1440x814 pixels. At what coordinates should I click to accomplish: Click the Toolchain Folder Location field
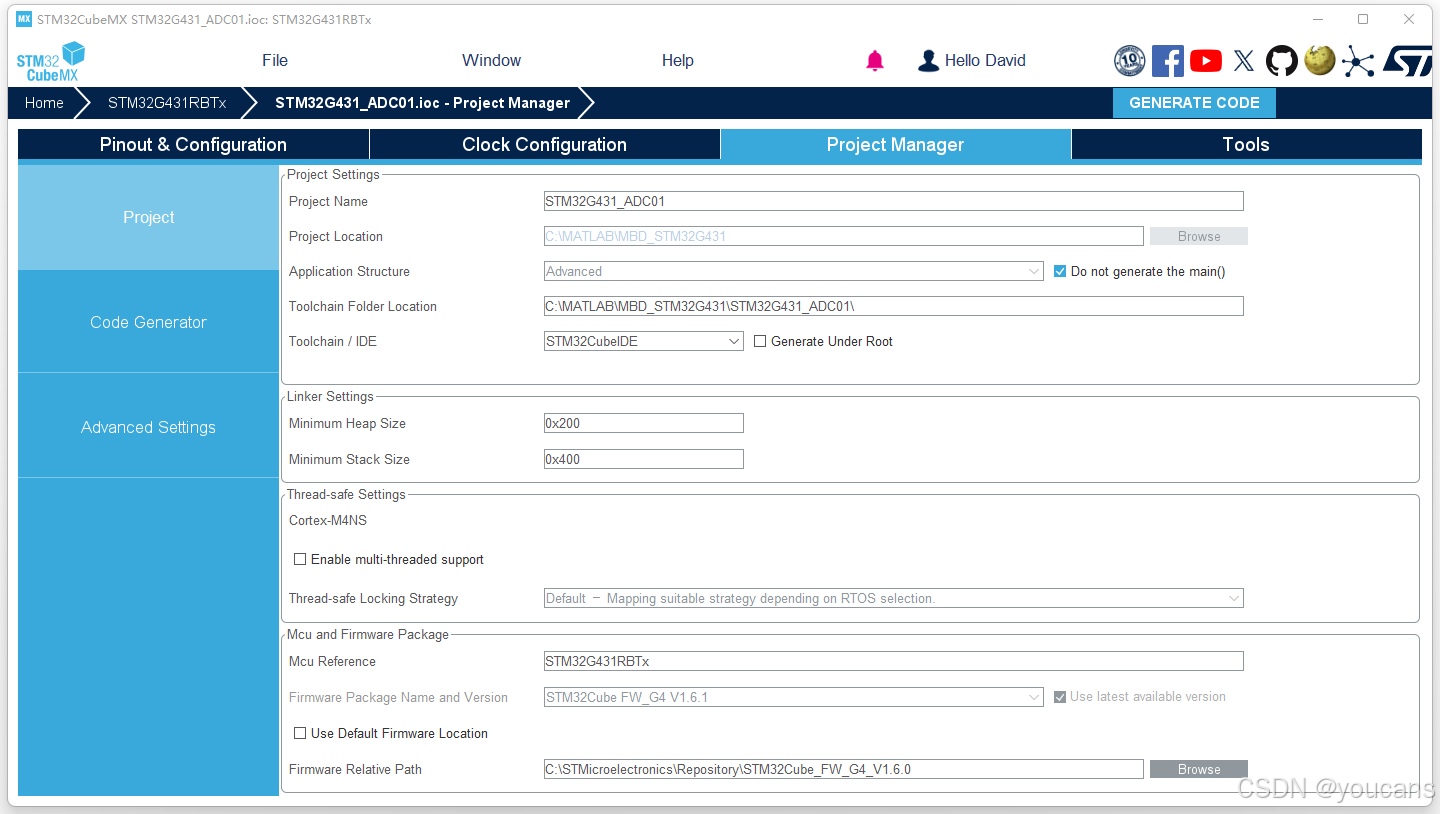894,306
